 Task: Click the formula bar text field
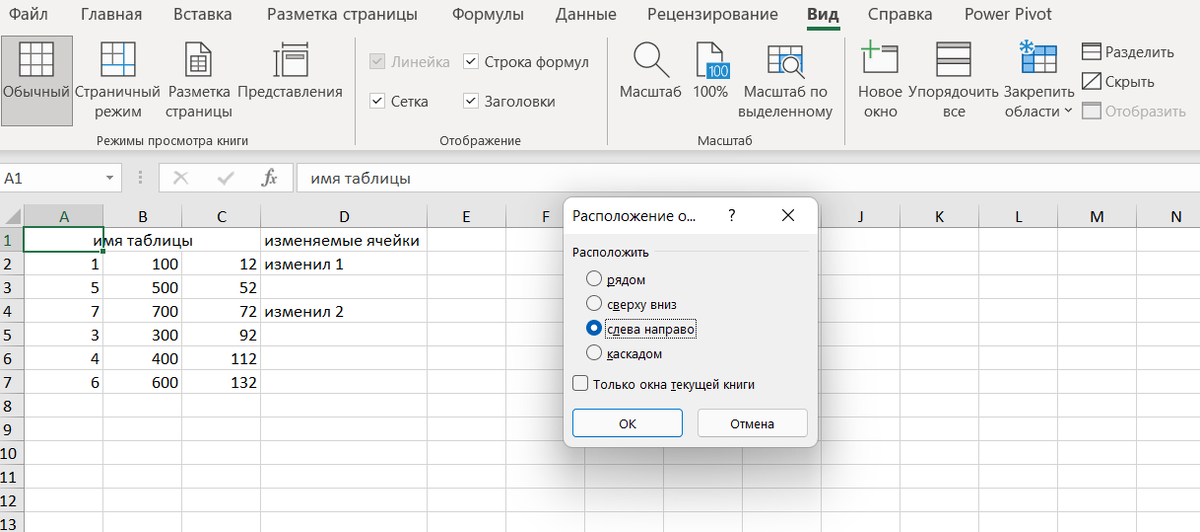pos(746,178)
